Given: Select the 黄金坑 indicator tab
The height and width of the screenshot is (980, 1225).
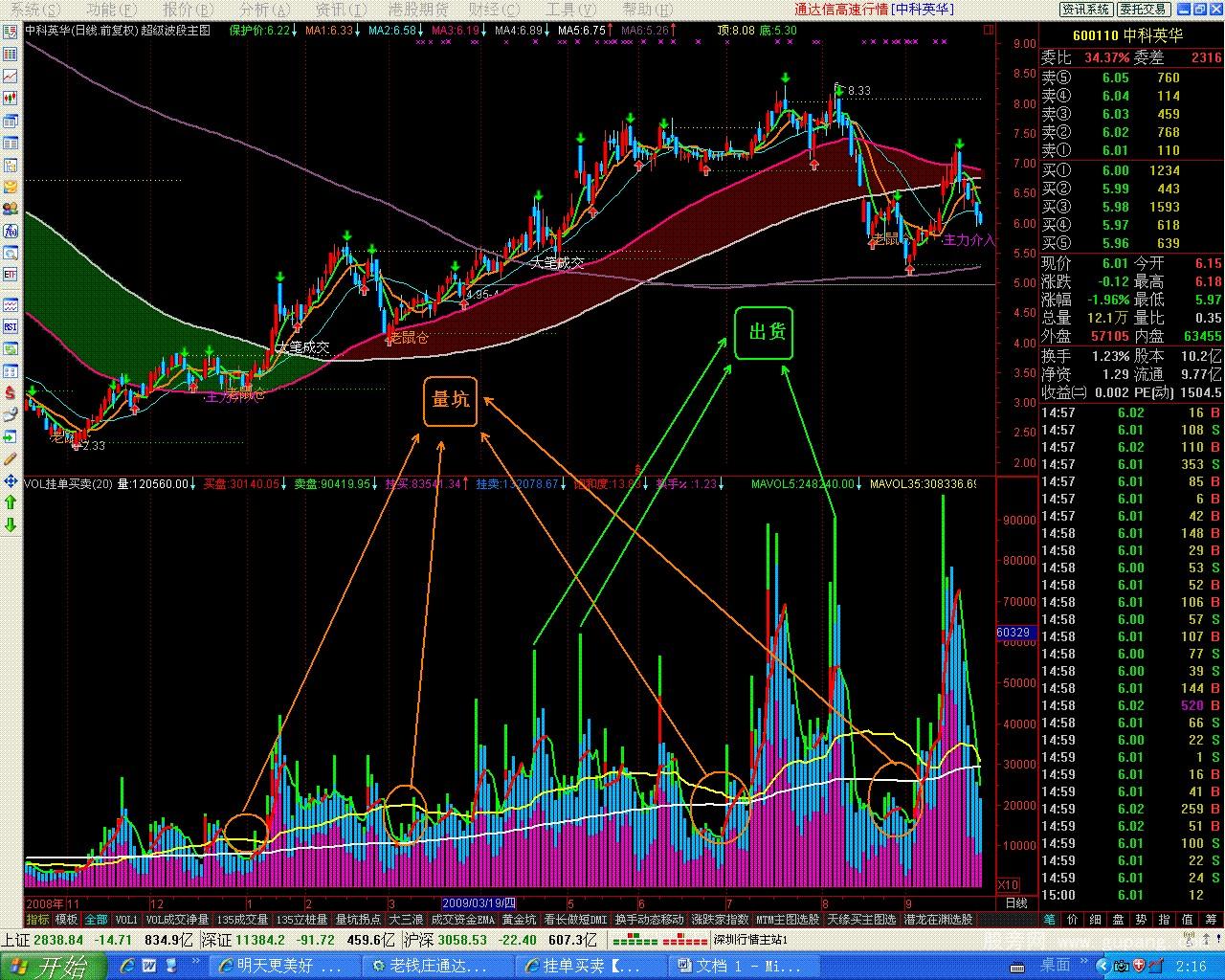Looking at the screenshot, I should pos(519,920).
